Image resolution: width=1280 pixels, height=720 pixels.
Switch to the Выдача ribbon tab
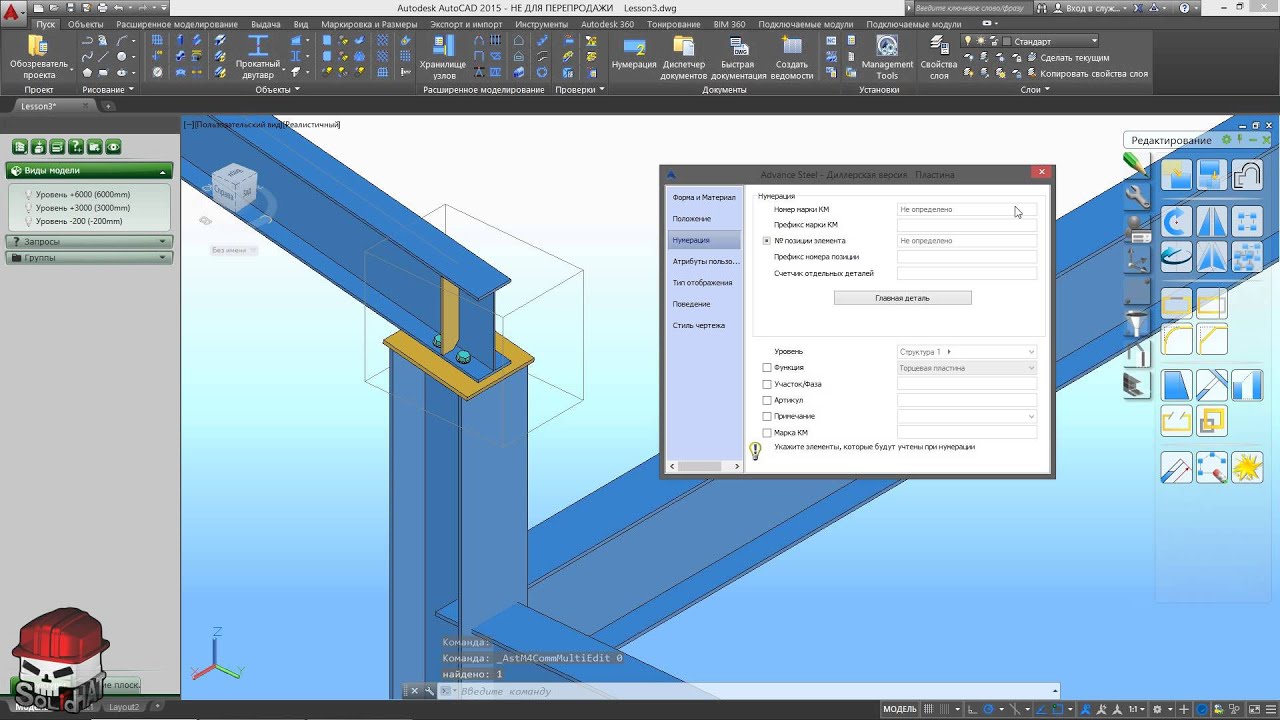pos(266,24)
